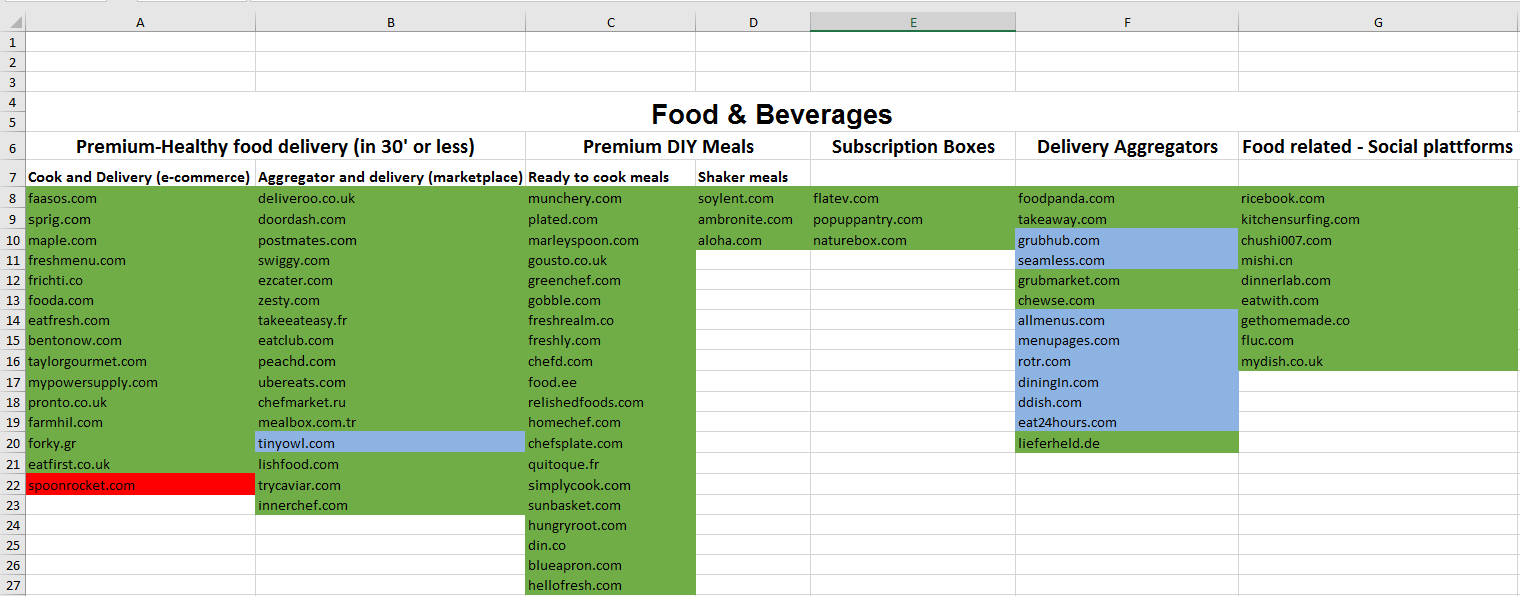Select the gousto.co.uk cell
The width and height of the screenshot is (1520, 596).
pyautogui.click(x=610, y=260)
